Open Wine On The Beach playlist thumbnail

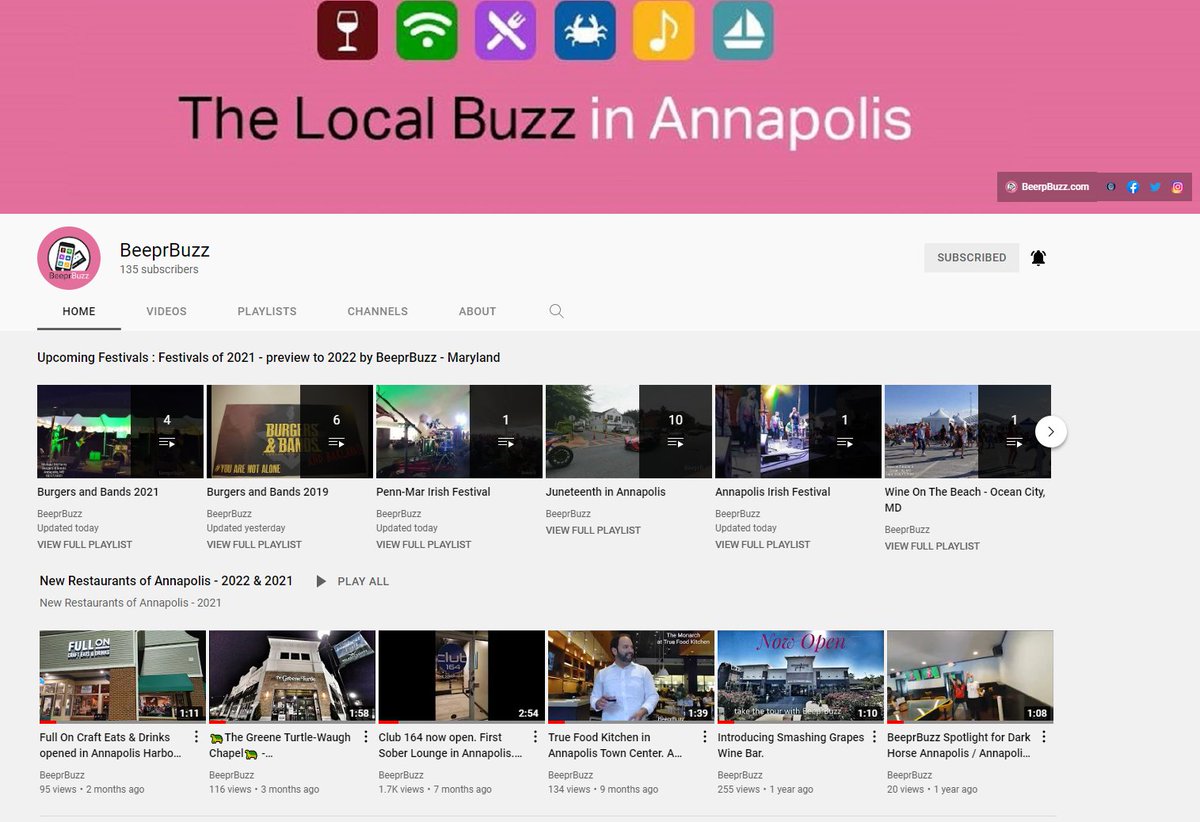[x=968, y=431]
